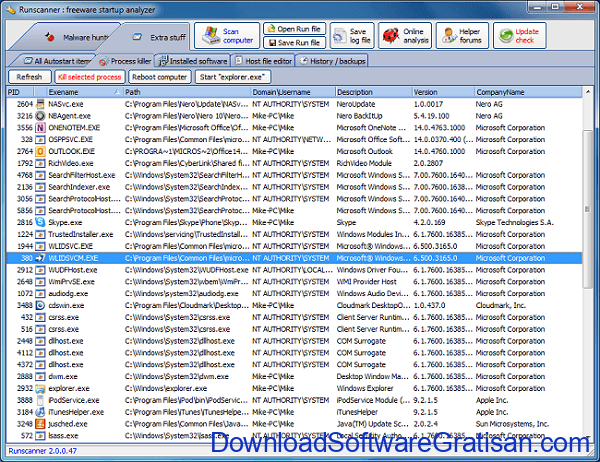Click the NASvc.exe process icon
The height and width of the screenshot is (462, 600).
point(40,104)
